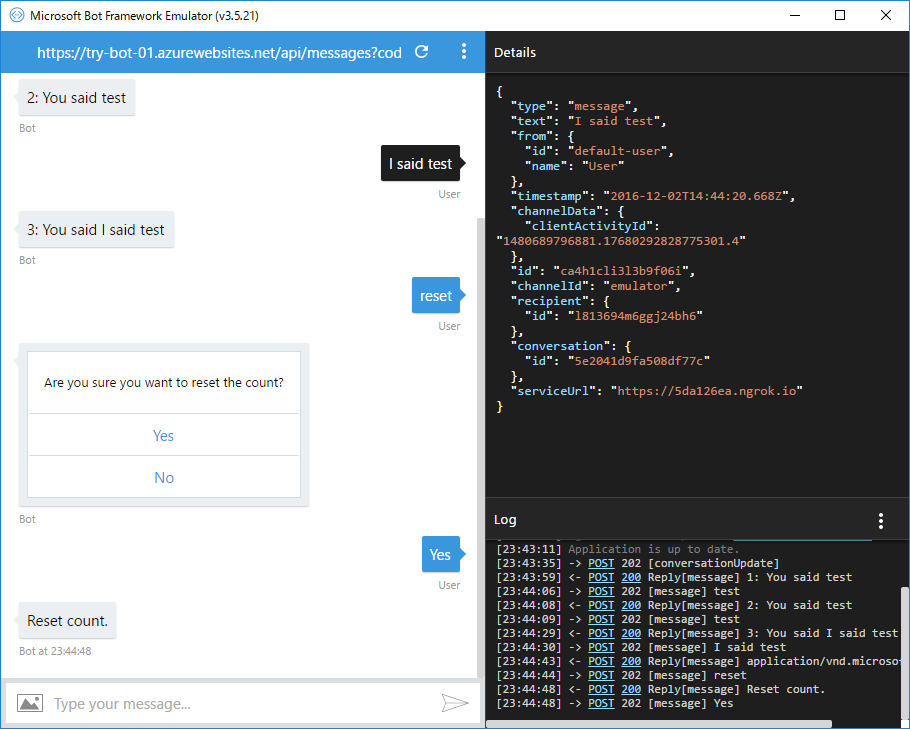The width and height of the screenshot is (910, 729).
Task: Open the address bar options menu
Action: [464, 51]
